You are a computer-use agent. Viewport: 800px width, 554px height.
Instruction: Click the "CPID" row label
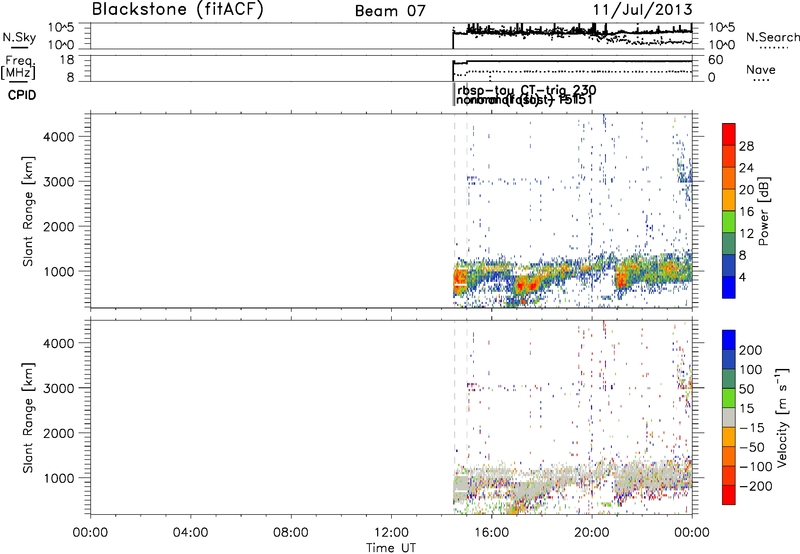pos(22,95)
